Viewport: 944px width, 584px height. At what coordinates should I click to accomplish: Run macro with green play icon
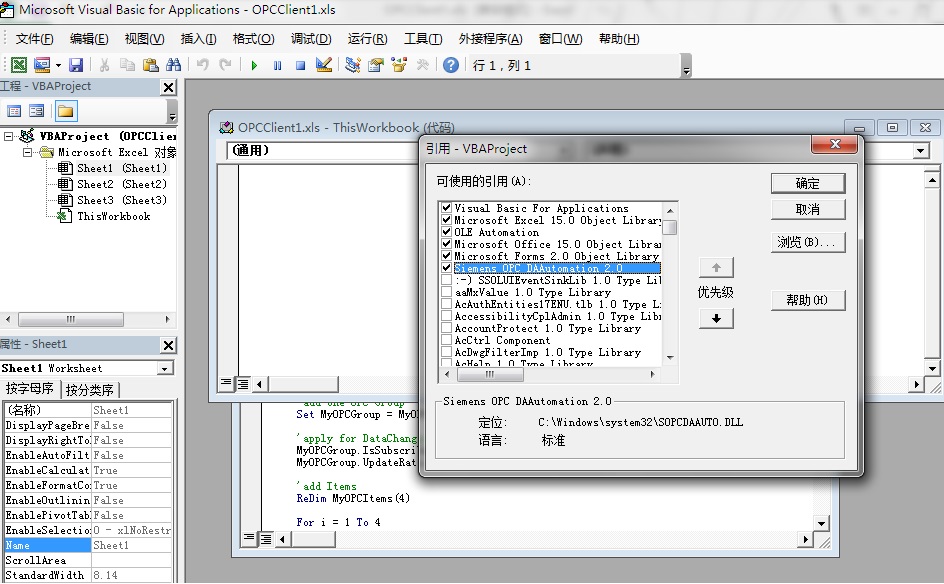click(254, 65)
